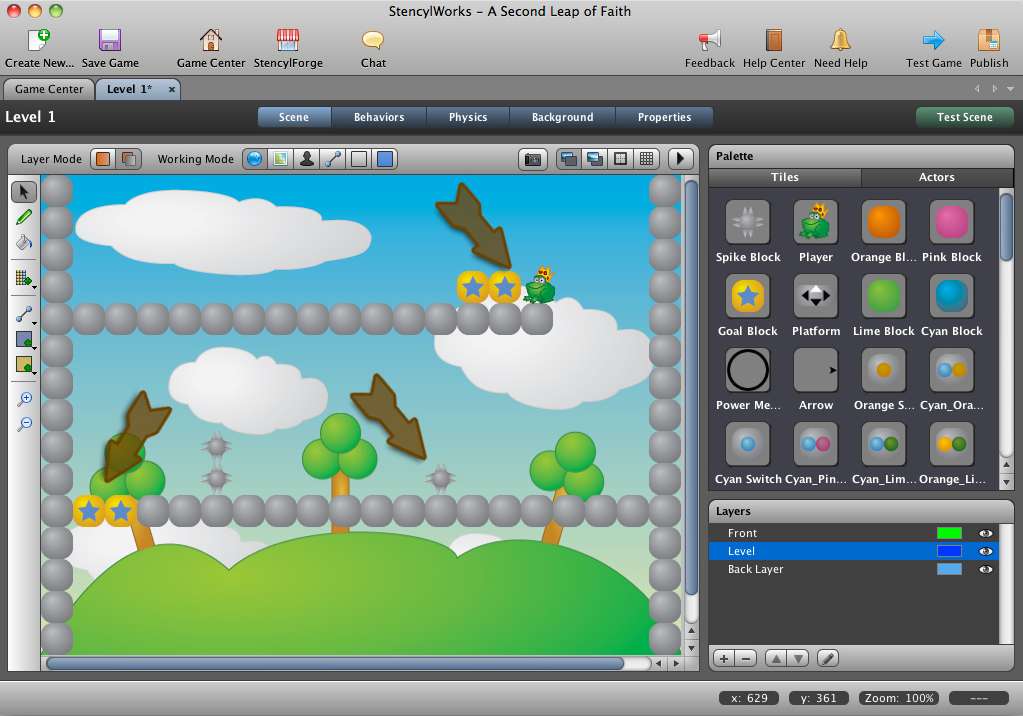Viewport: 1023px width, 716px height.
Task: Click the Front layer green color swatch
Action: point(949,533)
